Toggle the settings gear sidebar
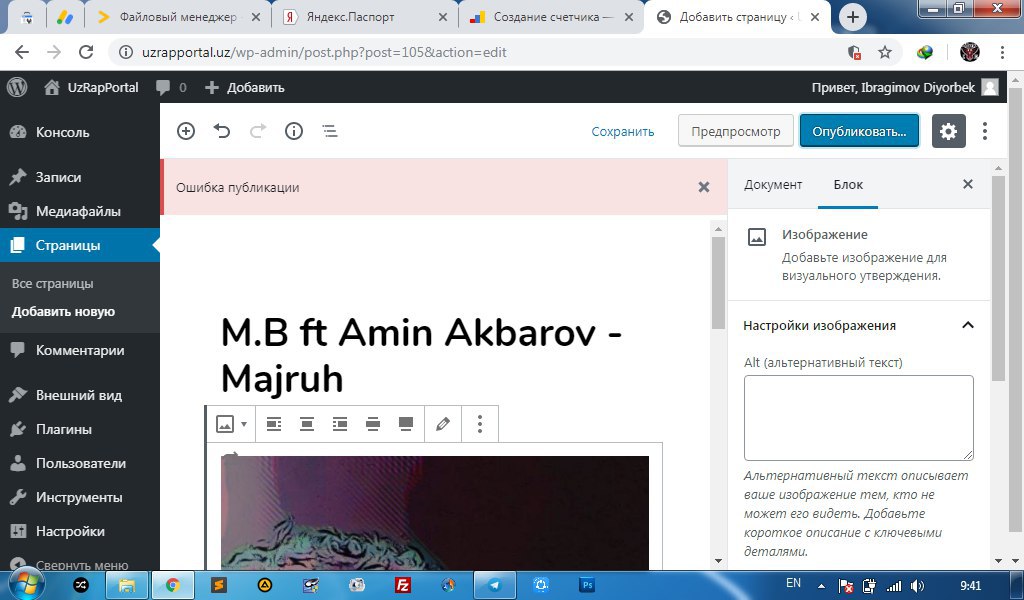Image resolution: width=1024 pixels, height=600 pixels. click(x=948, y=131)
